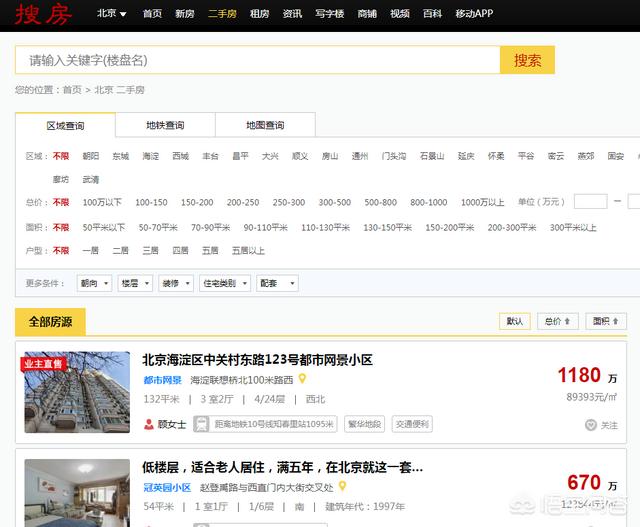Image resolution: width=640 pixels, height=527 pixels.
Task: Click the 冠英园小区 community link
Action: coord(167,487)
